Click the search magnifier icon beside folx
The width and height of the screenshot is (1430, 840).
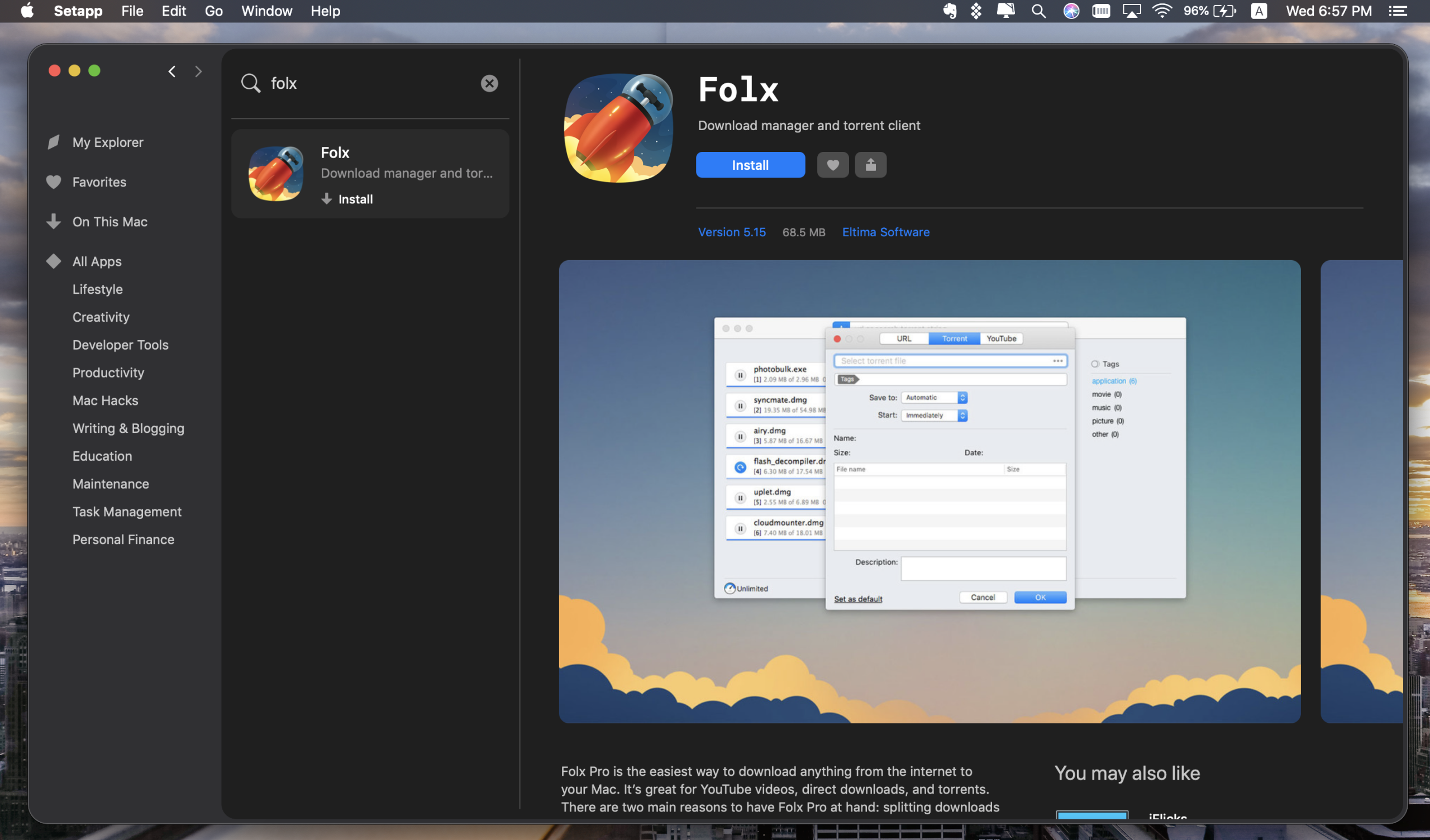[250, 83]
